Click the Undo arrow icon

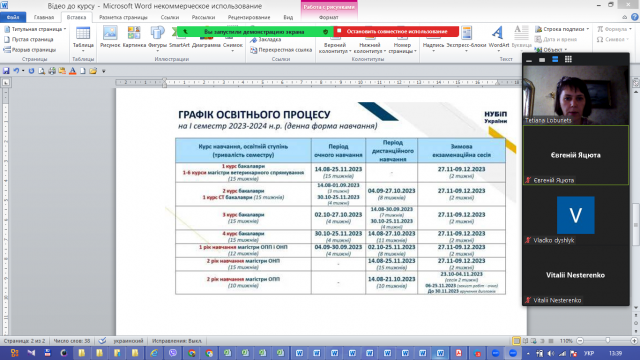click(x=16, y=71)
